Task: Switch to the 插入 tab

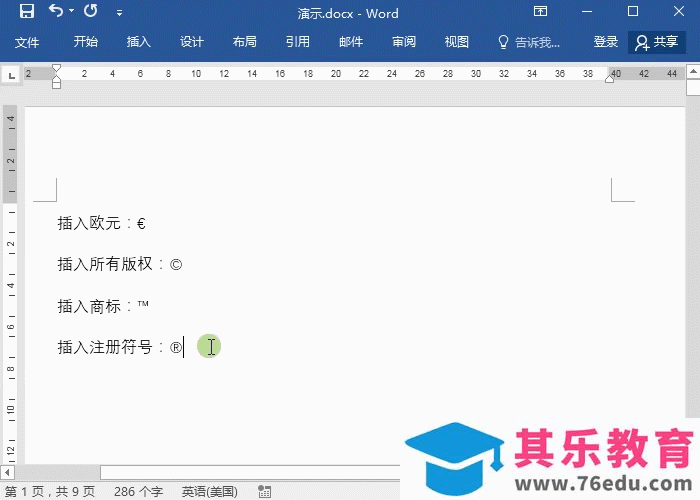Action: (x=138, y=42)
